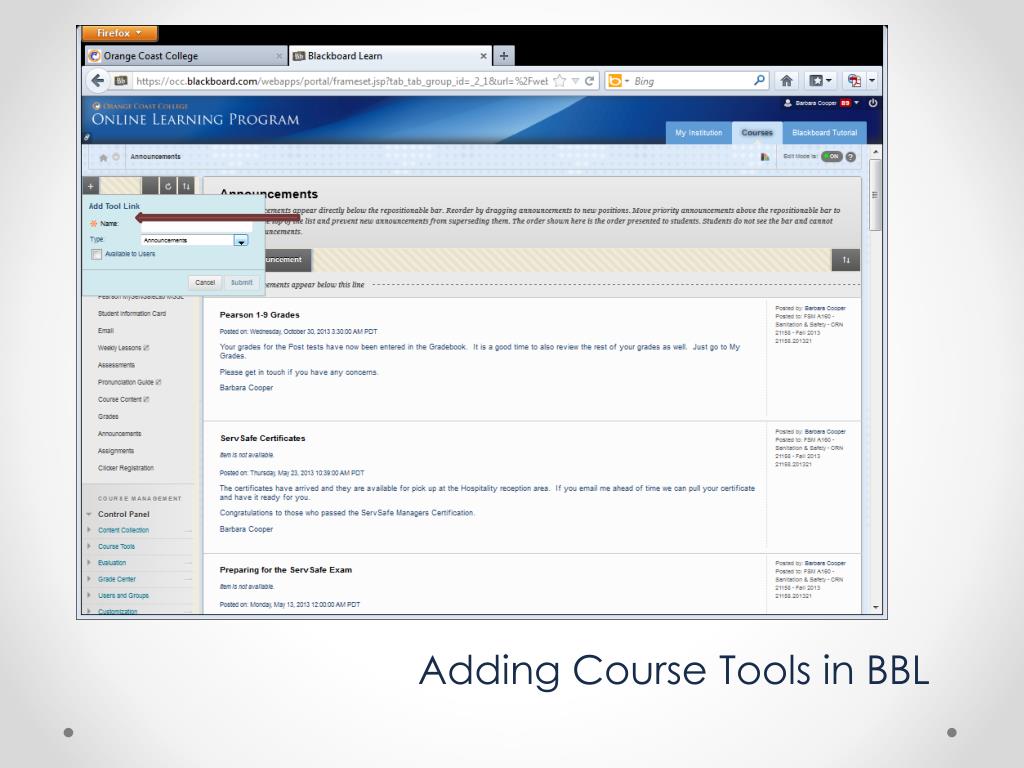
Task: Click Cancel in Add Tool Link
Action: (x=204, y=283)
